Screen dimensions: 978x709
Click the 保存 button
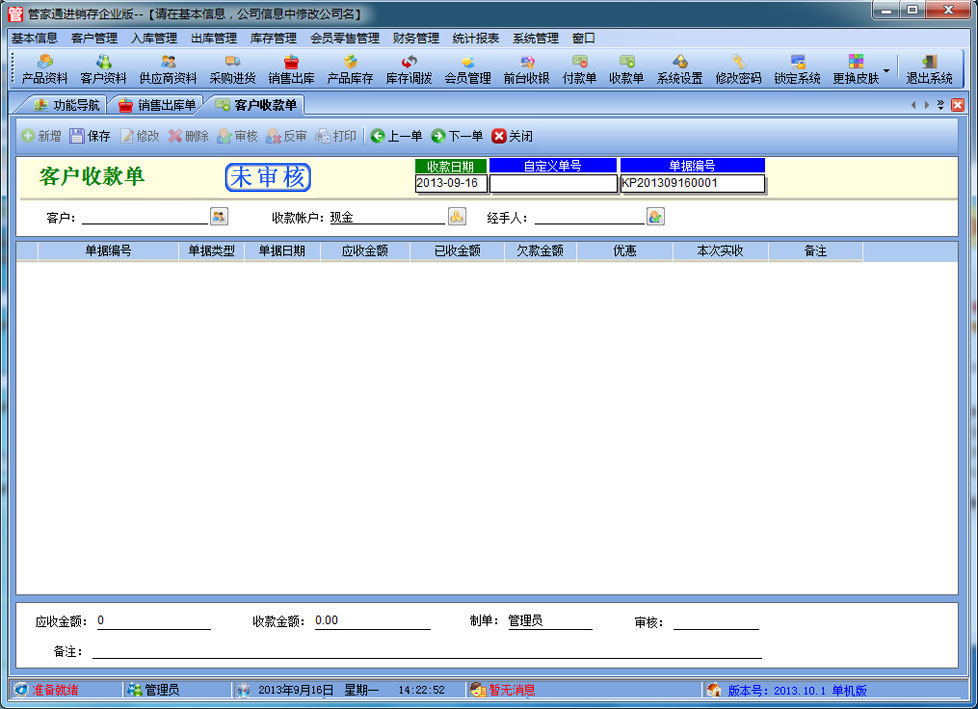click(89, 136)
